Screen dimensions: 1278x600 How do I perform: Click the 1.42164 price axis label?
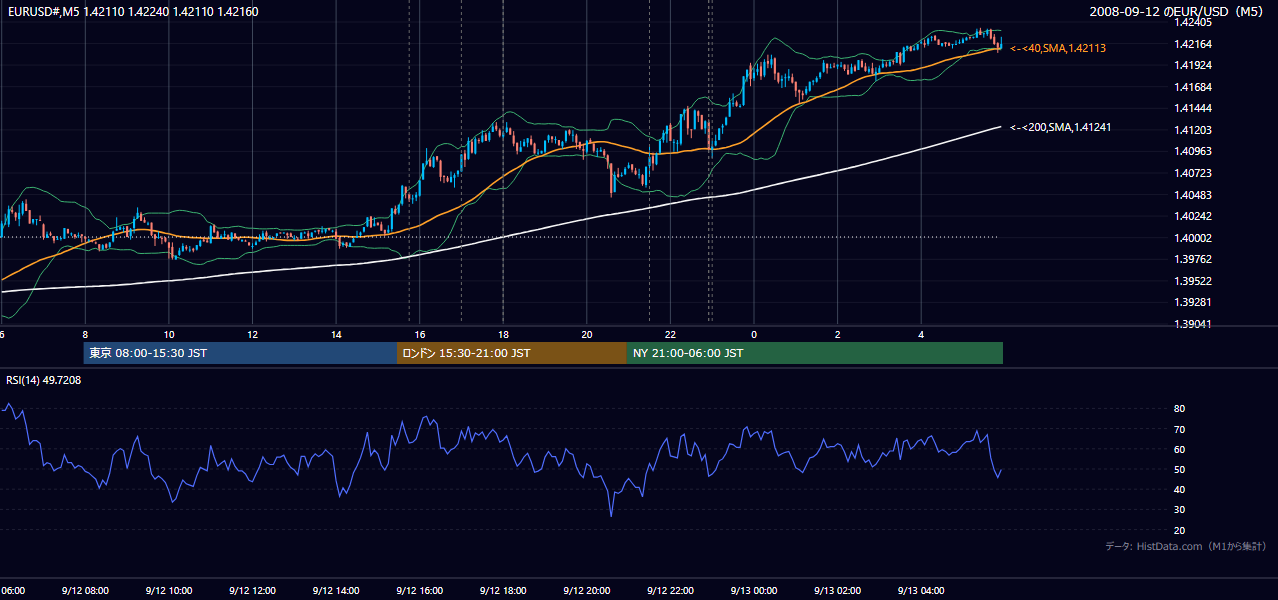[x=1193, y=44]
